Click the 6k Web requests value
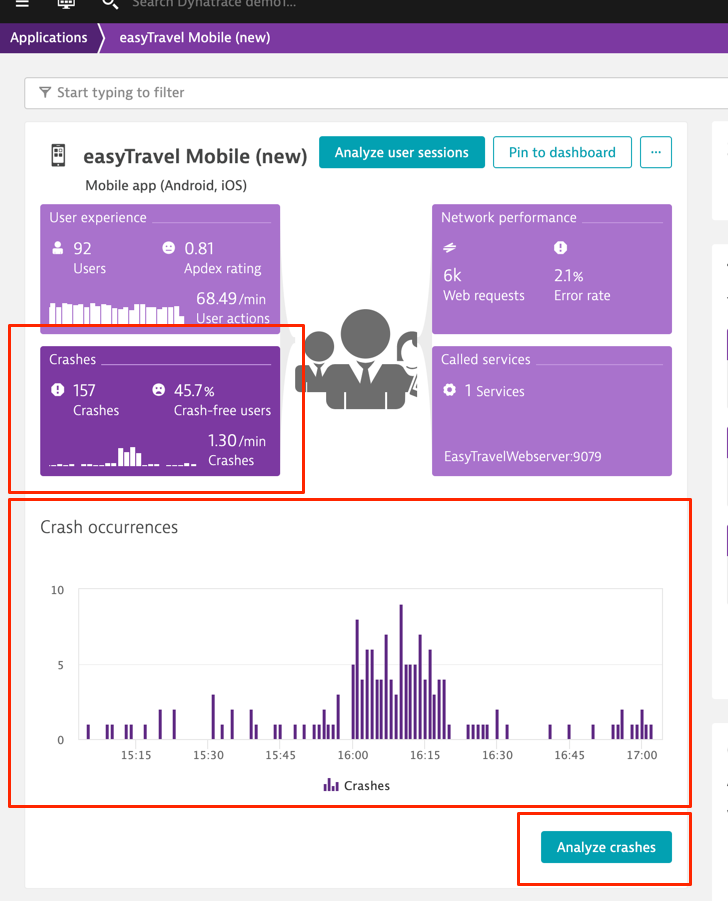This screenshot has height=901, width=728. click(452, 276)
